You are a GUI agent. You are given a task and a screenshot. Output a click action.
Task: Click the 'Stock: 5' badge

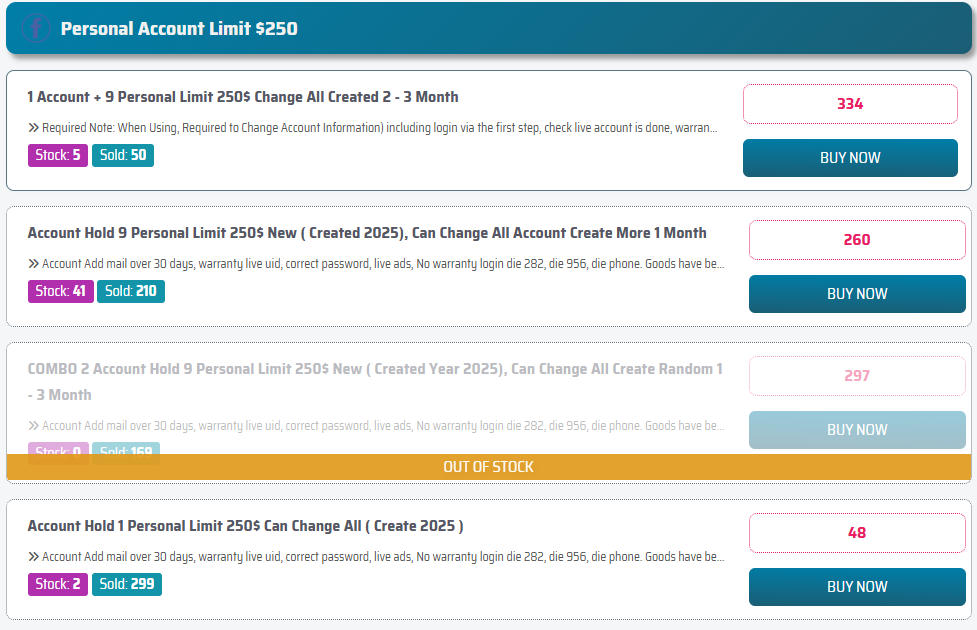[58, 156]
